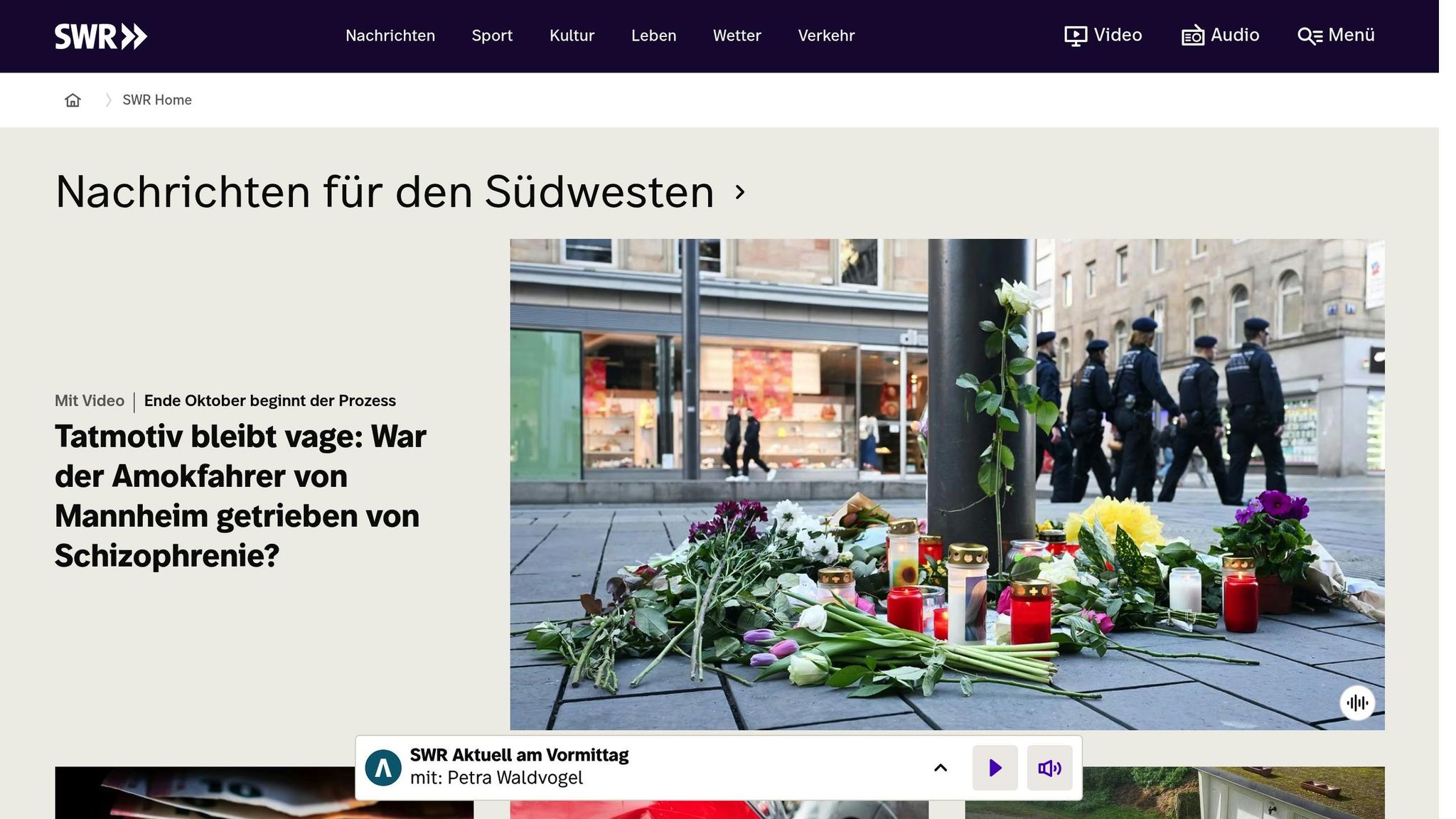Click arrow next to Nachrichten für den Südwesten
This screenshot has height=819, width=1456.
(x=740, y=192)
